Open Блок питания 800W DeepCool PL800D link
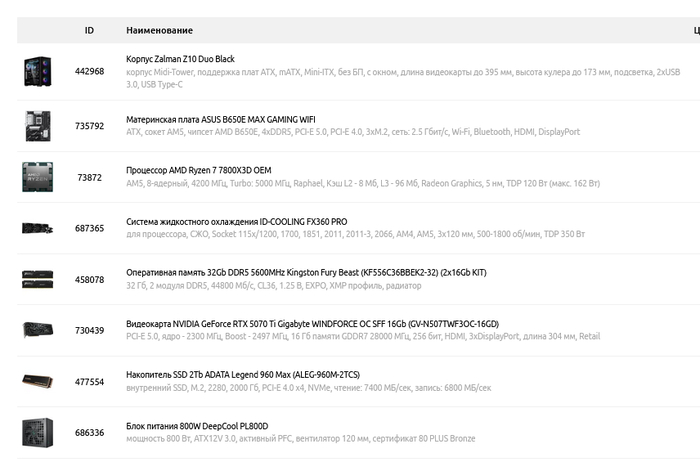Viewport: 700px width, 462px height. (x=197, y=426)
